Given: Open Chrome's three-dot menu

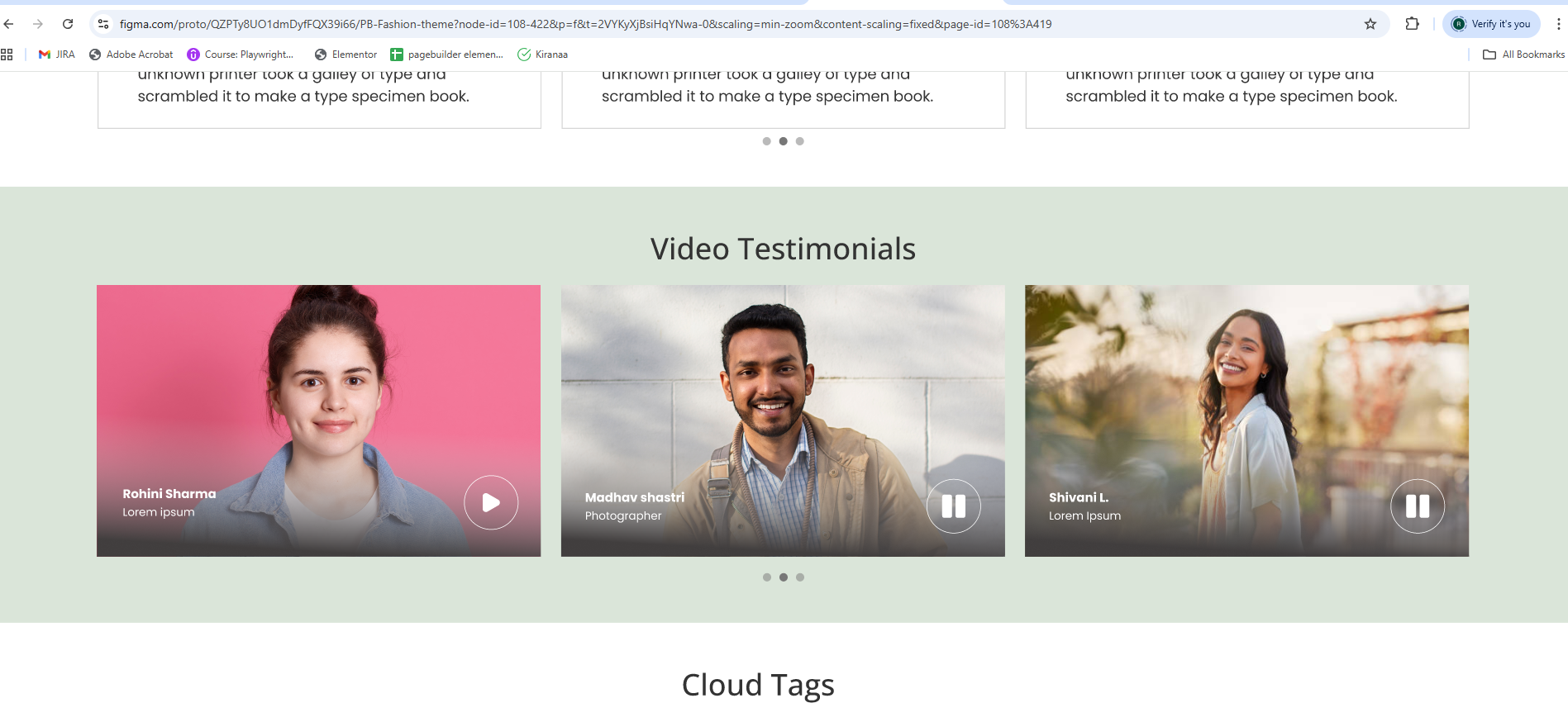Looking at the screenshot, I should [1558, 24].
